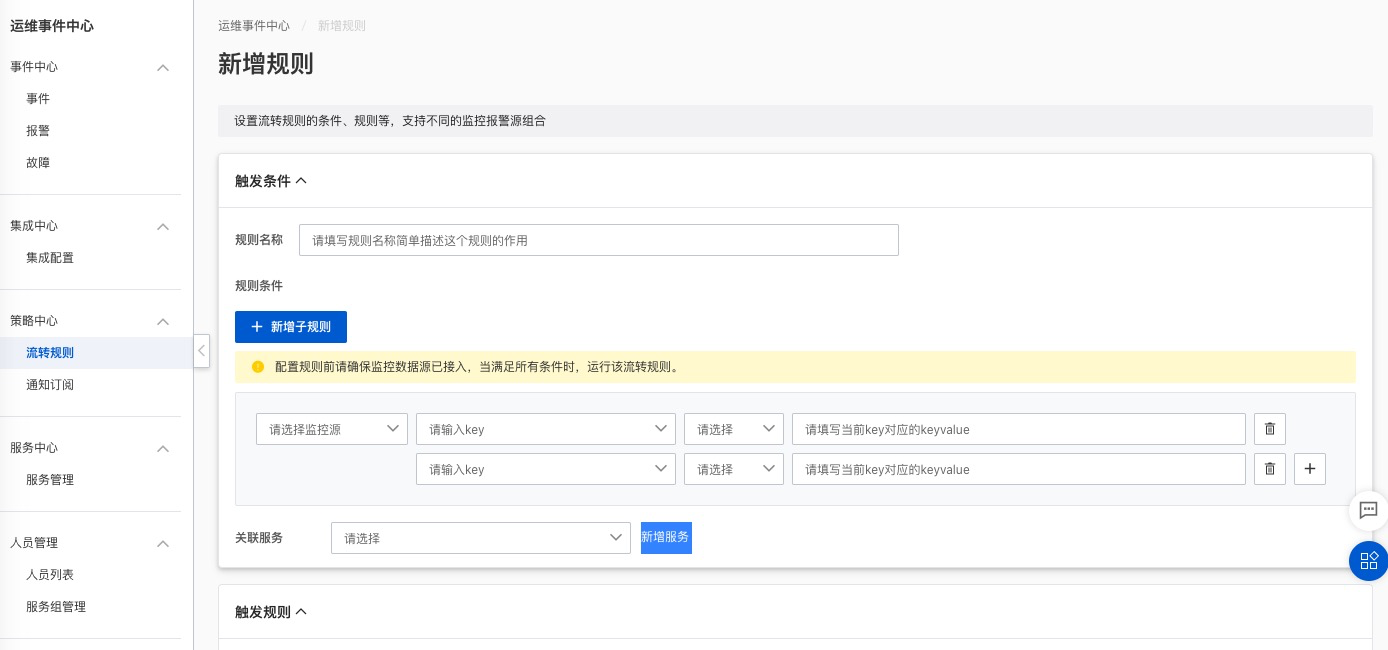Delete the second key condition row
Screen dimensions: 1388x650
pos(1270,469)
